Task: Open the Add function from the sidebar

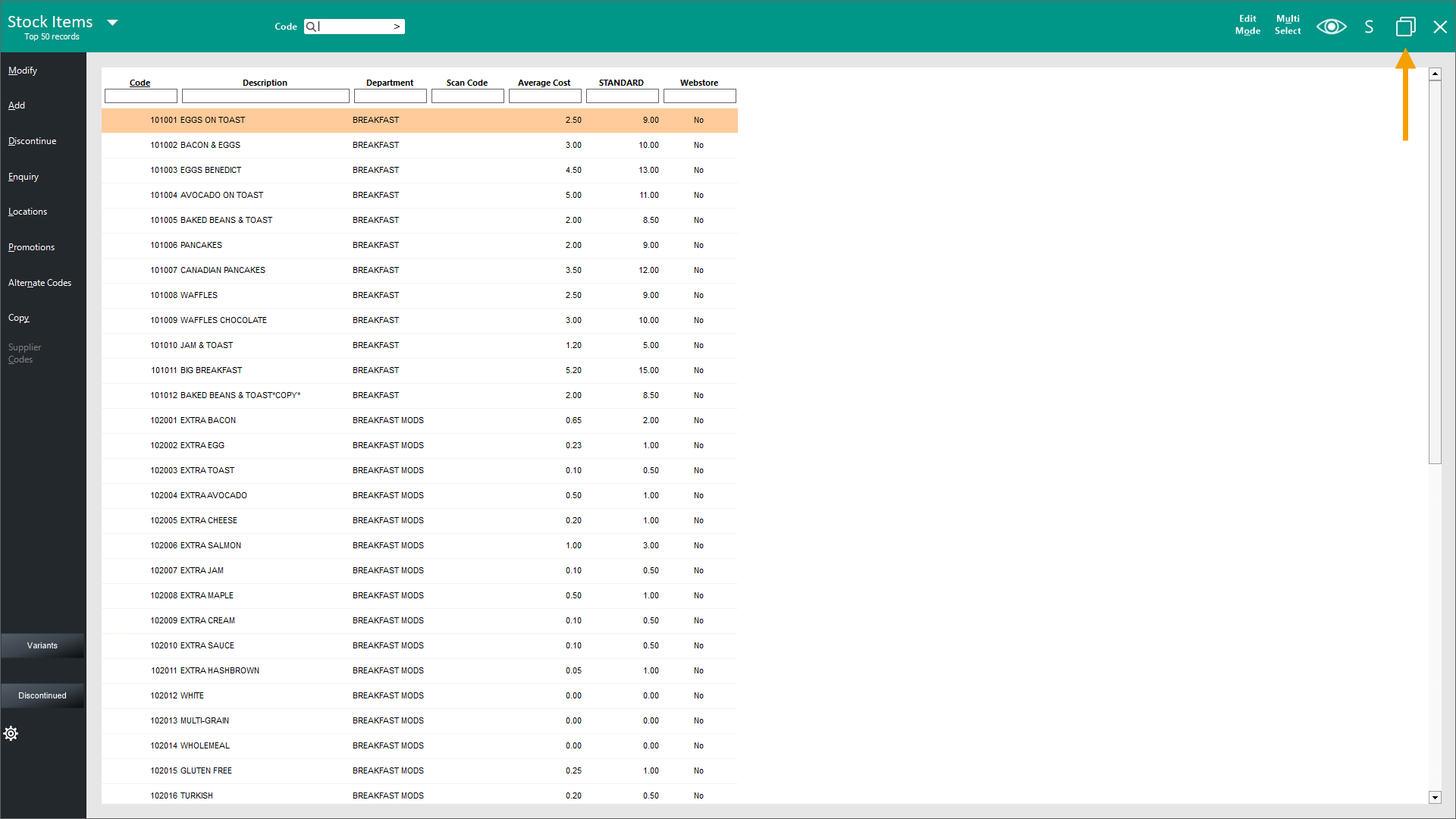Action: 16,105
